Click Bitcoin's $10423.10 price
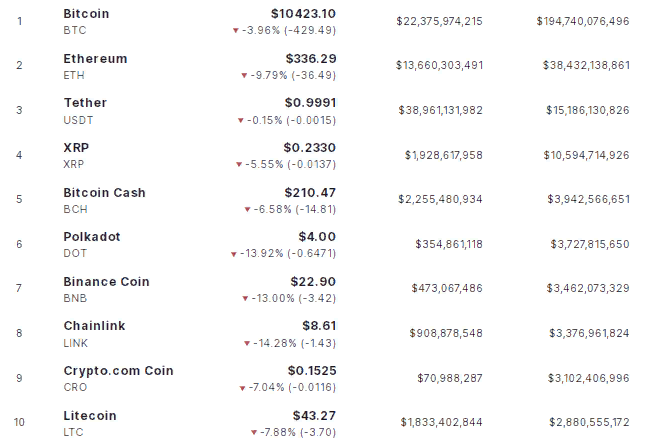The width and height of the screenshot is (648, 447). [x=303, y=14]
